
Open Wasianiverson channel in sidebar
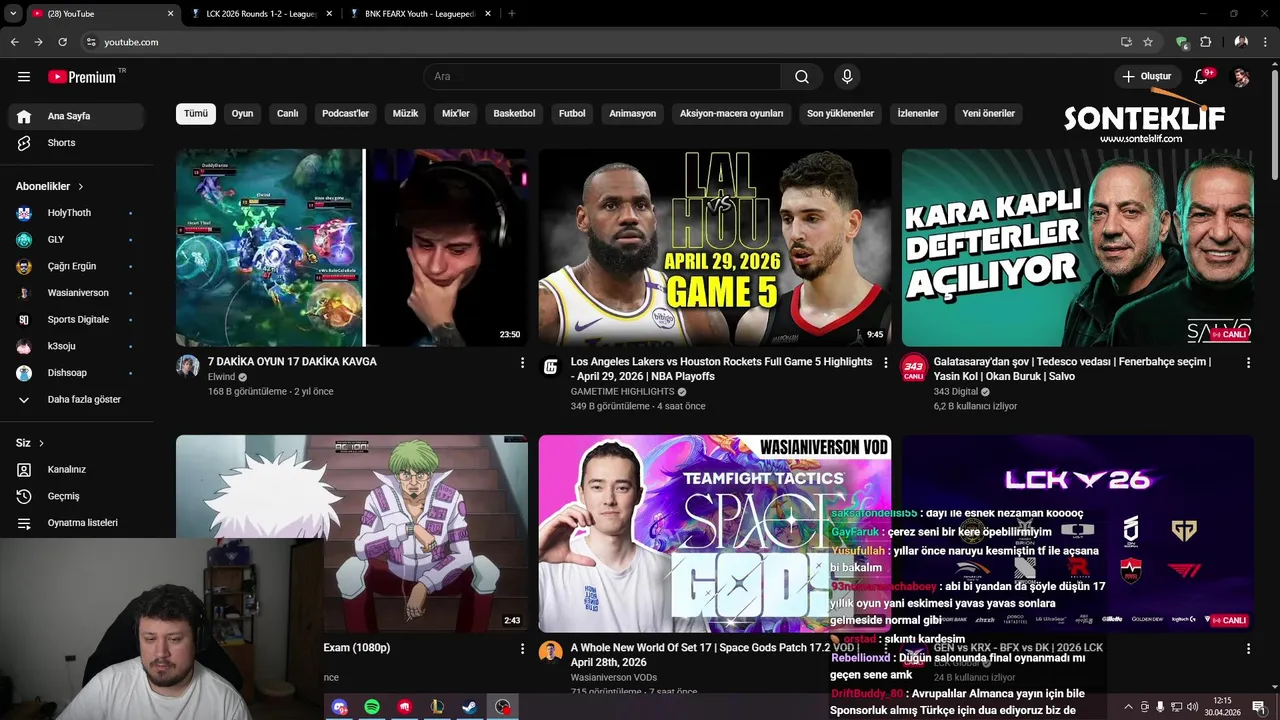(x=77, y=293)
